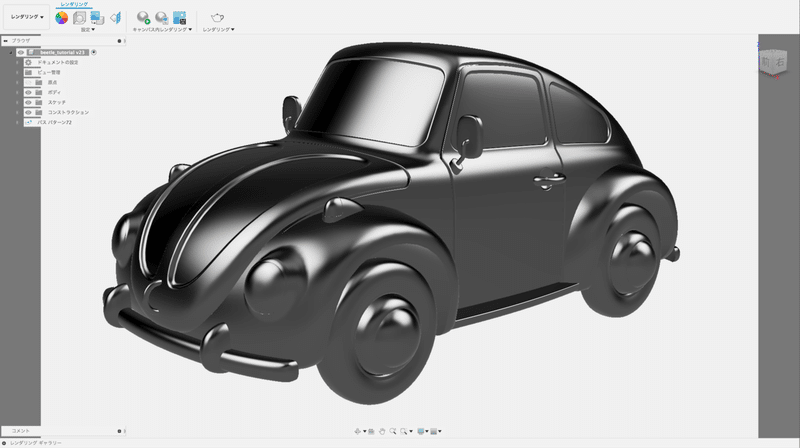Expand the ボディ node
Image resolution: width=800 pixels, height=448 pixels.
pos(17,92)
